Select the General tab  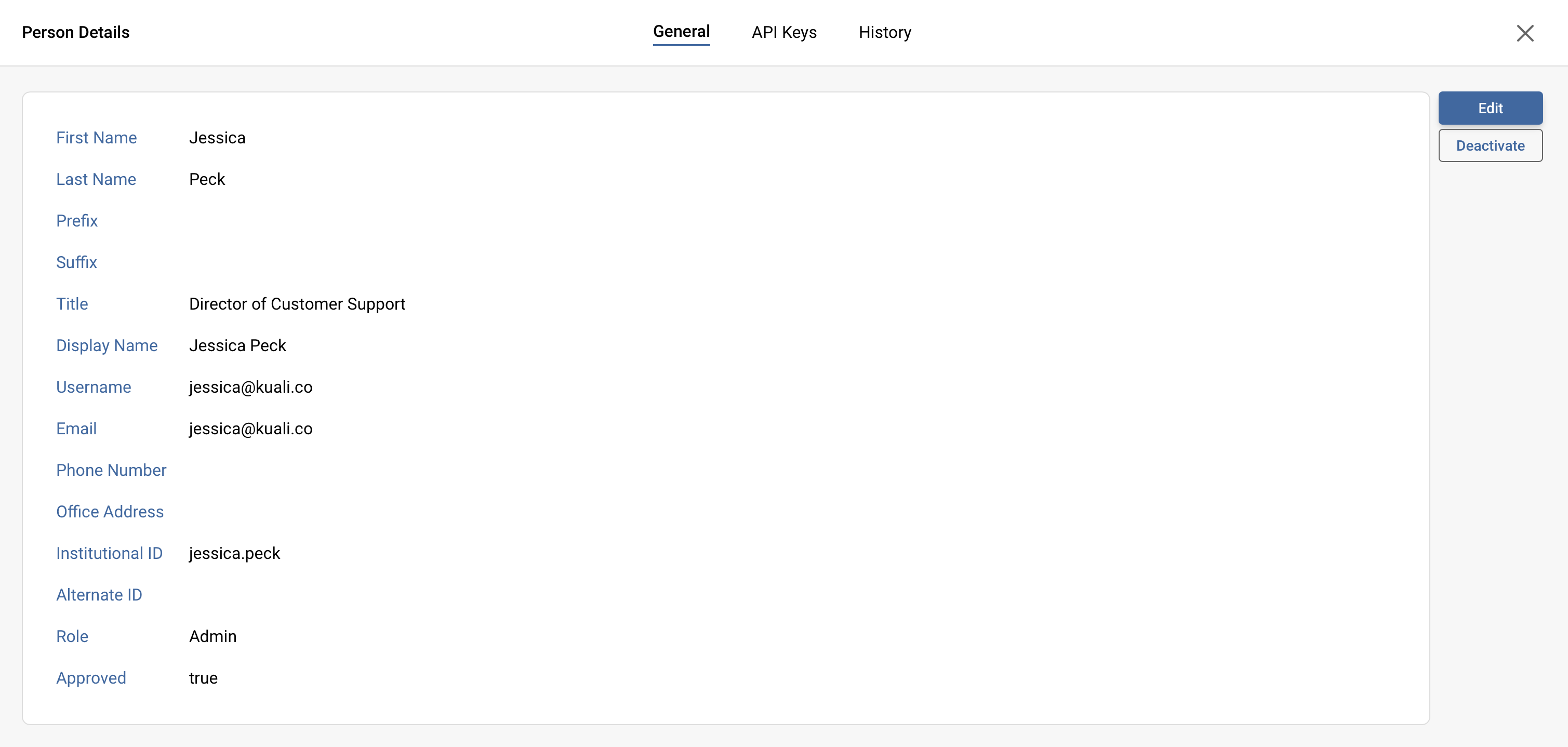(x=681, y=32)
